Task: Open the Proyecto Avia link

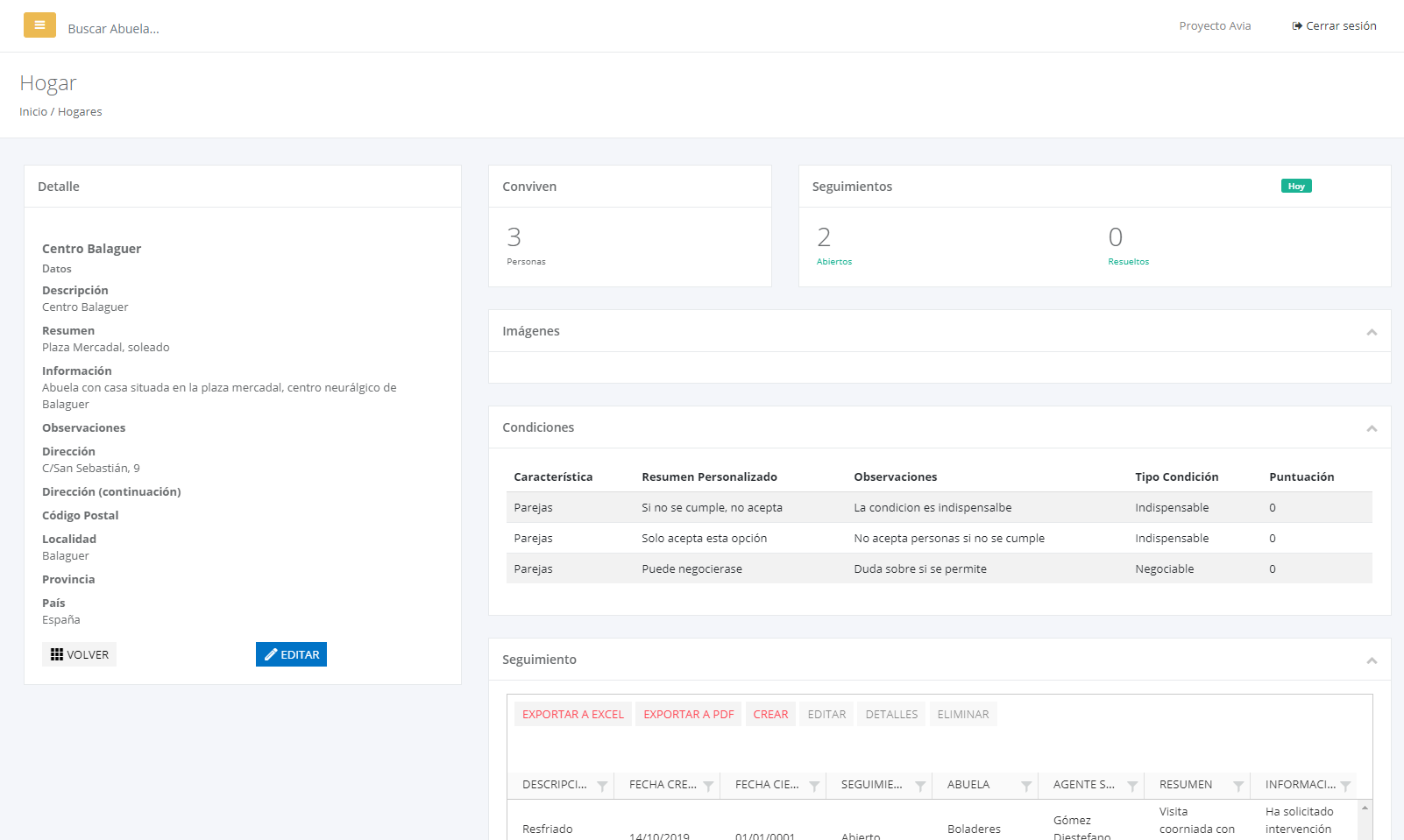Action: (1215, 26)
